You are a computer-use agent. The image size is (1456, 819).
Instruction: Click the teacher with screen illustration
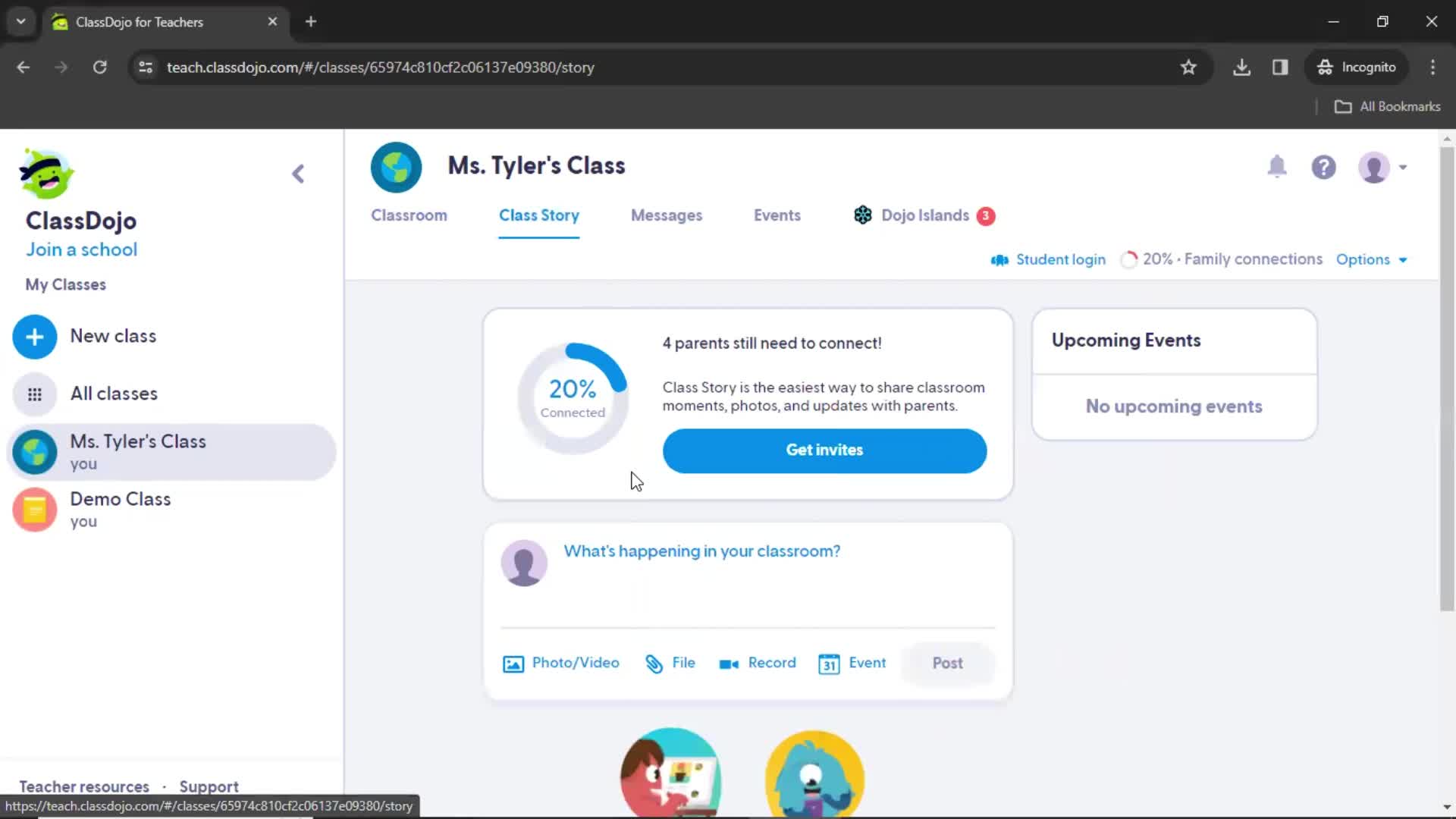671,772
